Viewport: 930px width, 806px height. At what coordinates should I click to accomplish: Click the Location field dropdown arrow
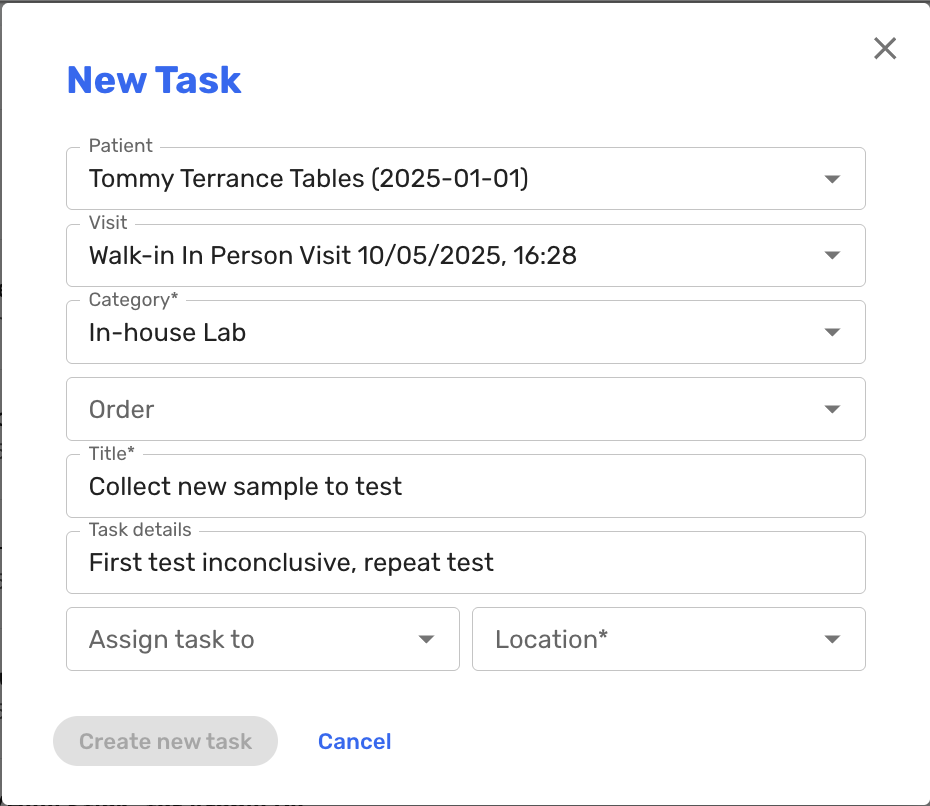pyautogui.click(x=832, y=640)
